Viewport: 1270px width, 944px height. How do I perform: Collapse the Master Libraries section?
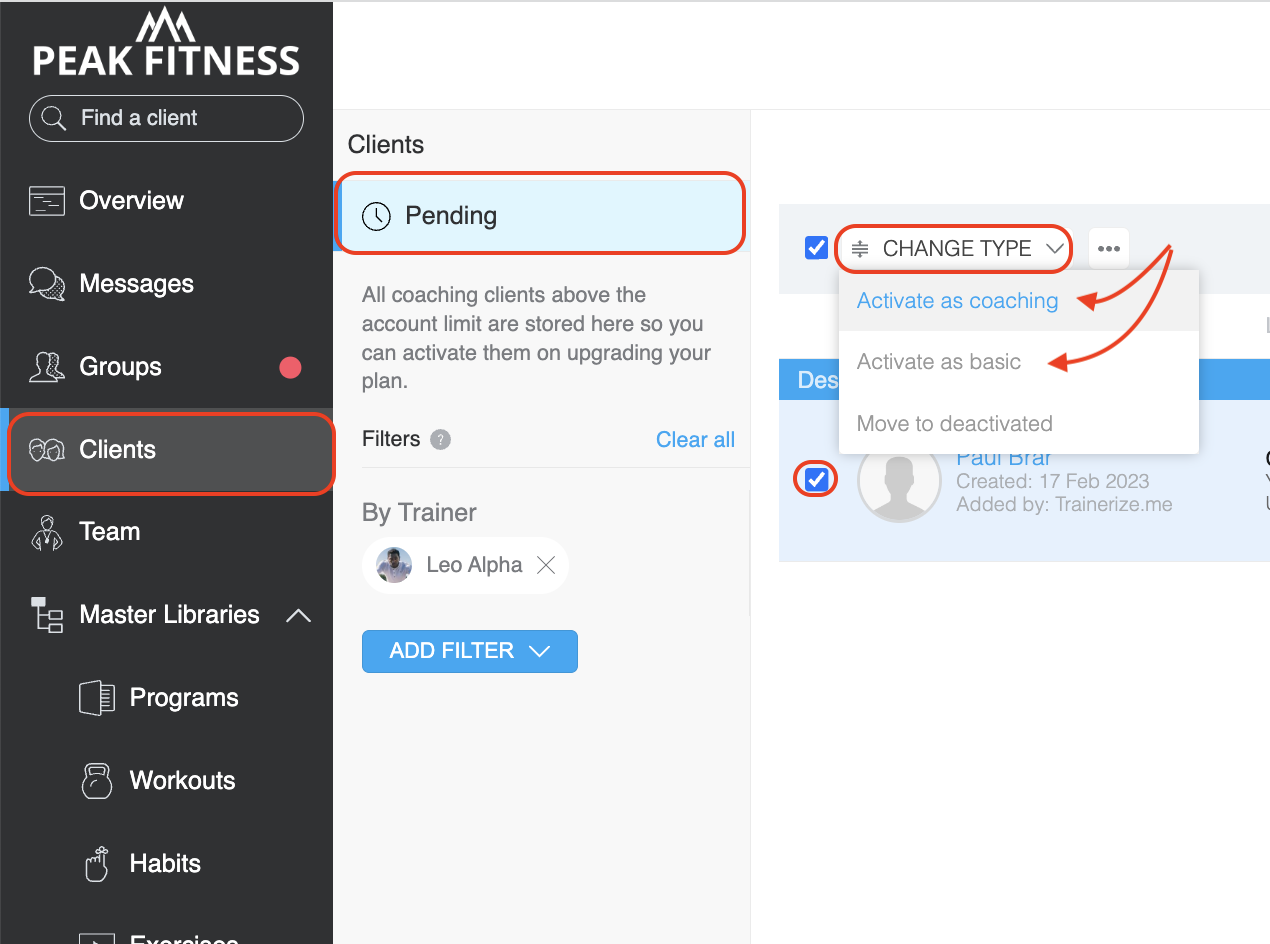298,615
